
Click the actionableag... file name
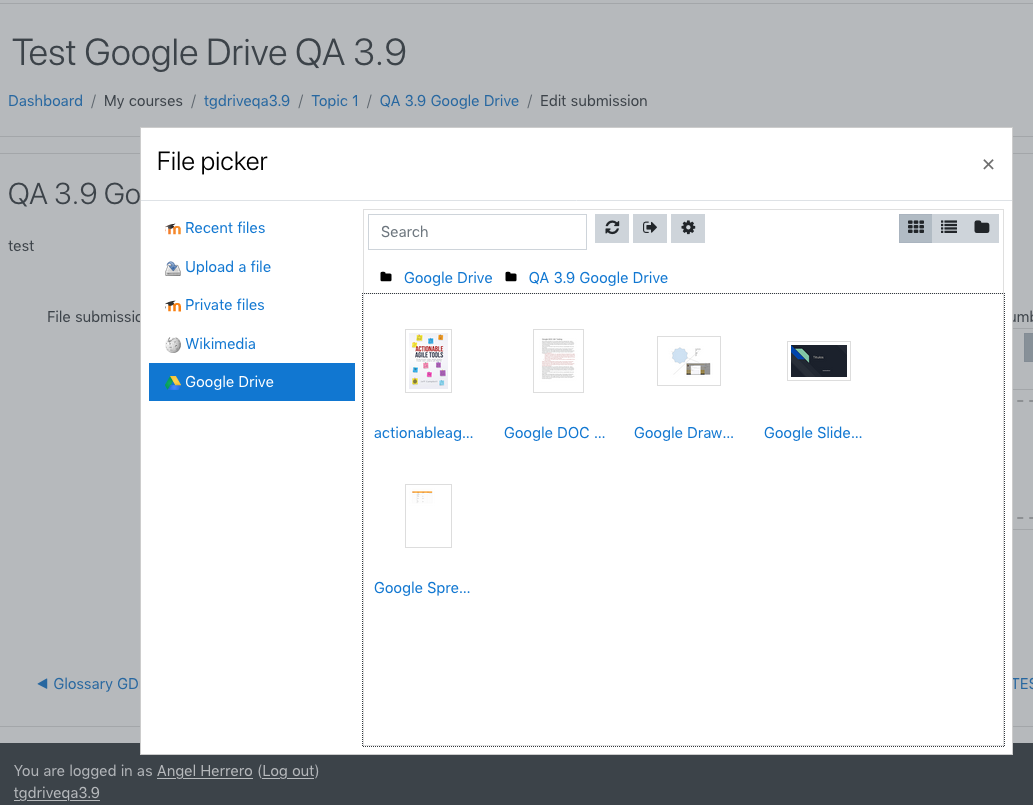[424, 433]
